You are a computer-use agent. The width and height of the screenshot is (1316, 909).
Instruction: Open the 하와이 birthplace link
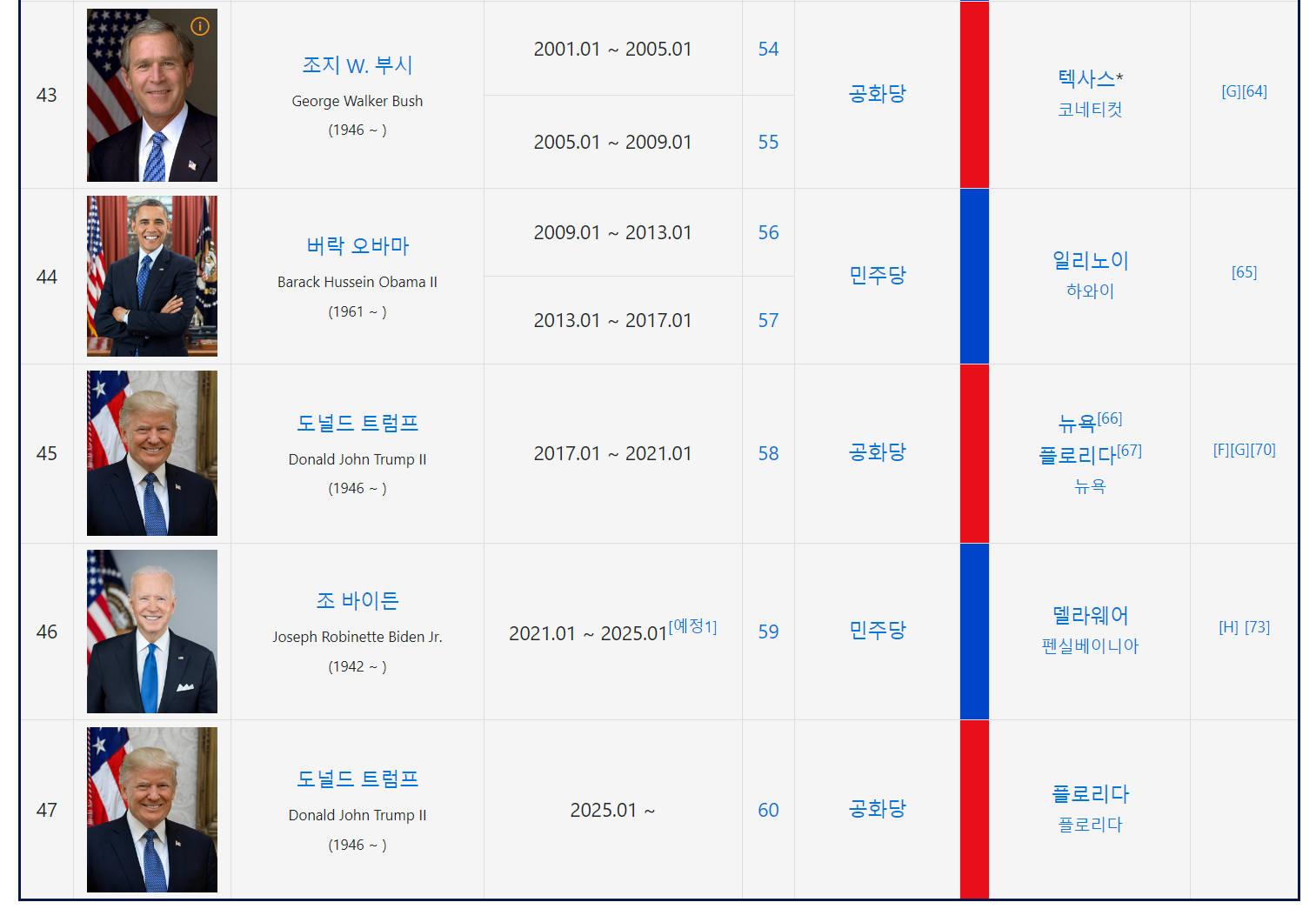[x=1090, y=291]
